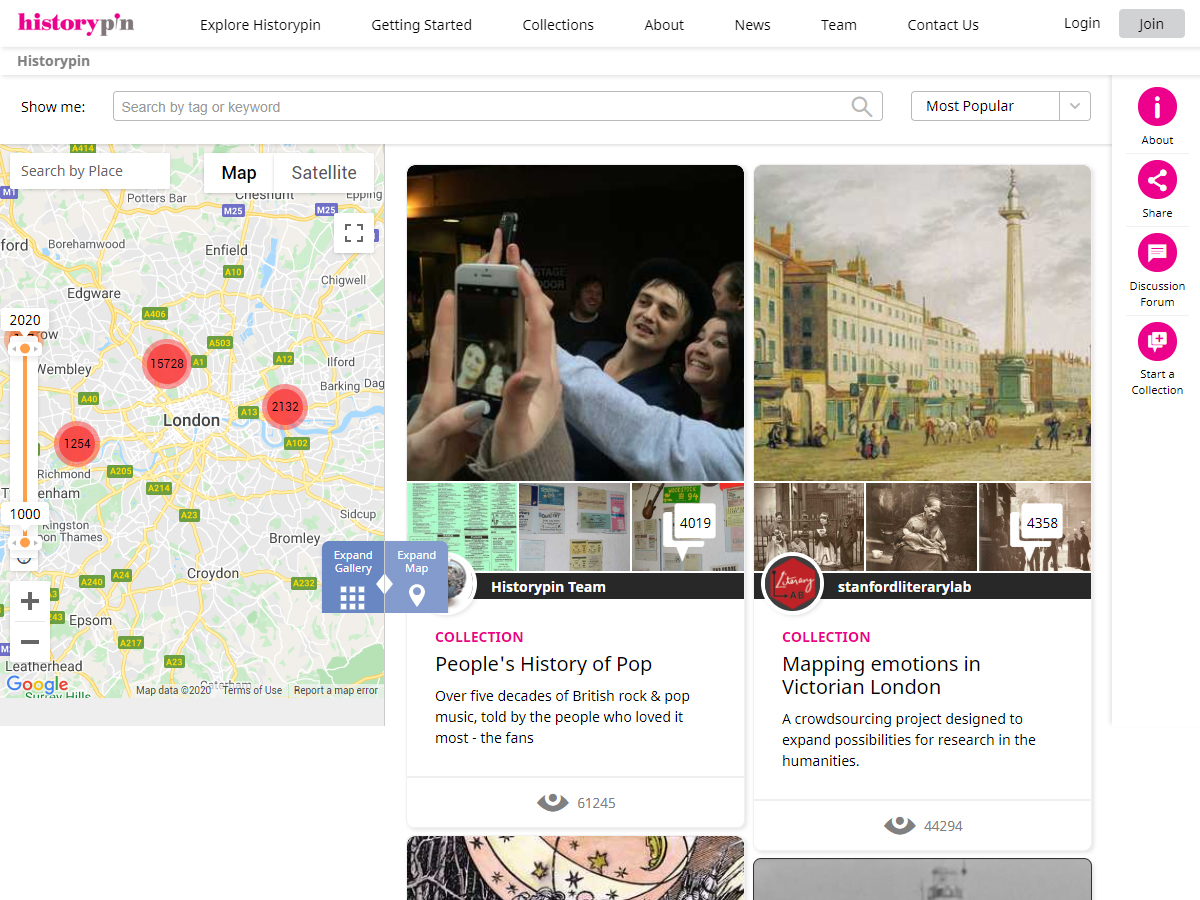
Task: Select the Map view type
Action: click(238, 173)
